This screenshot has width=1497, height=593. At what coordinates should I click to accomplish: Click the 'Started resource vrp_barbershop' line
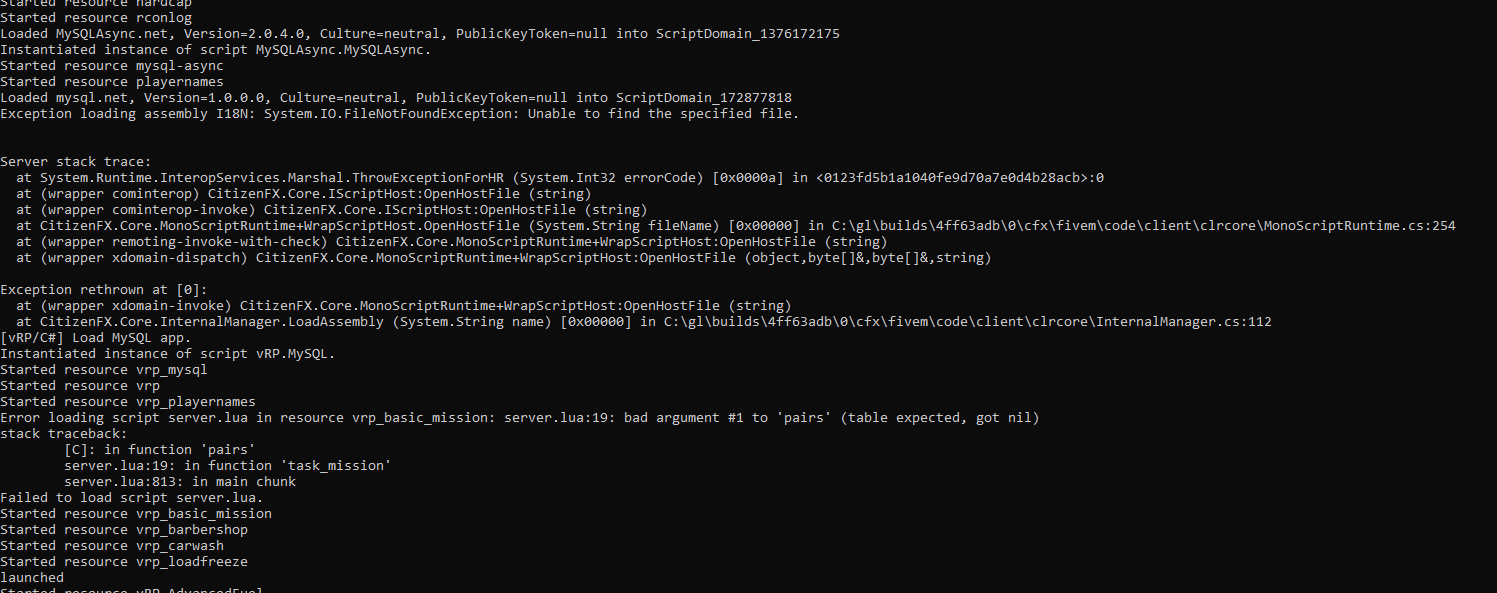124,529
